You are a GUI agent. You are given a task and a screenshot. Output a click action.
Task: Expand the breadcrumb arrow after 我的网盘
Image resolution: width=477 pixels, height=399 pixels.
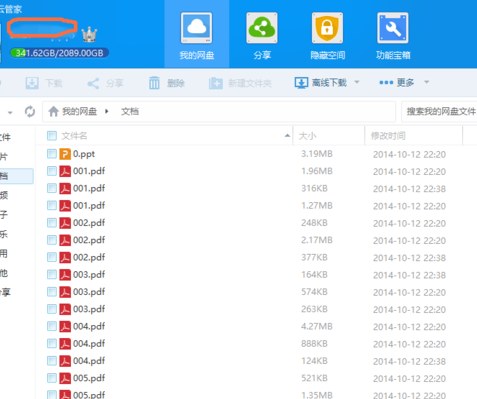(107, 111)
